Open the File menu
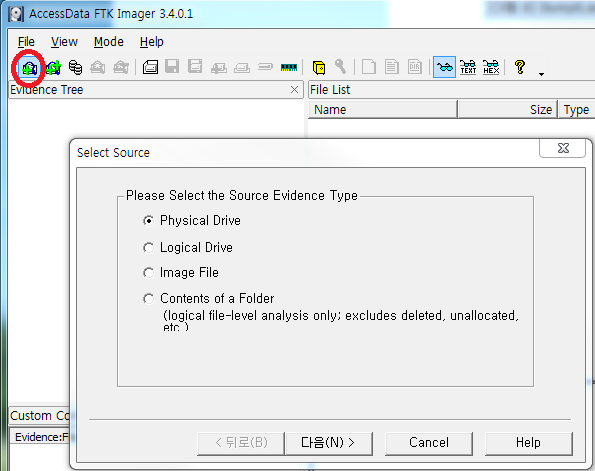The image size is (595, 471). coord(26,42)
